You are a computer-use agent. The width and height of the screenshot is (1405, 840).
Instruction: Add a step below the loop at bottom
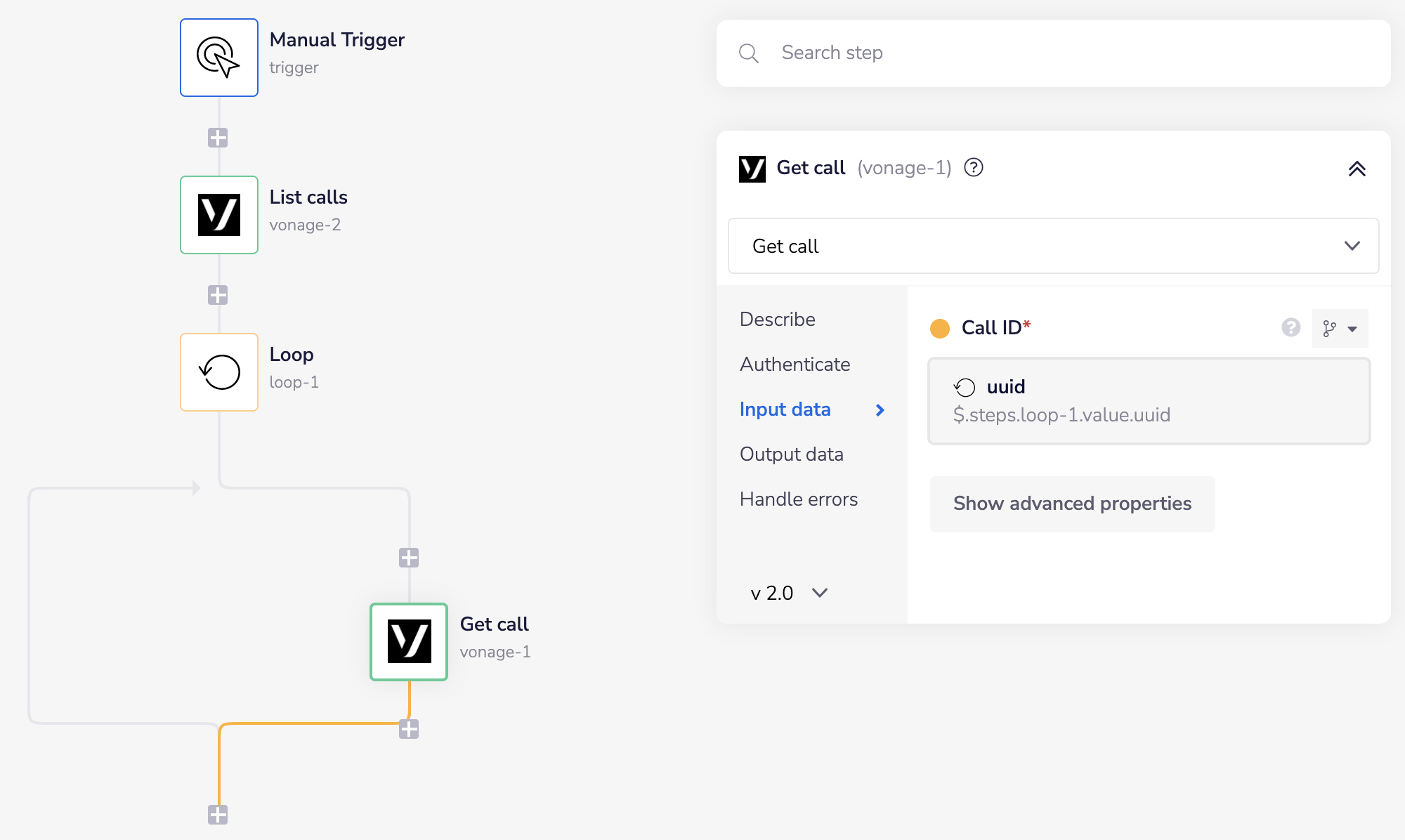(218, 815)
